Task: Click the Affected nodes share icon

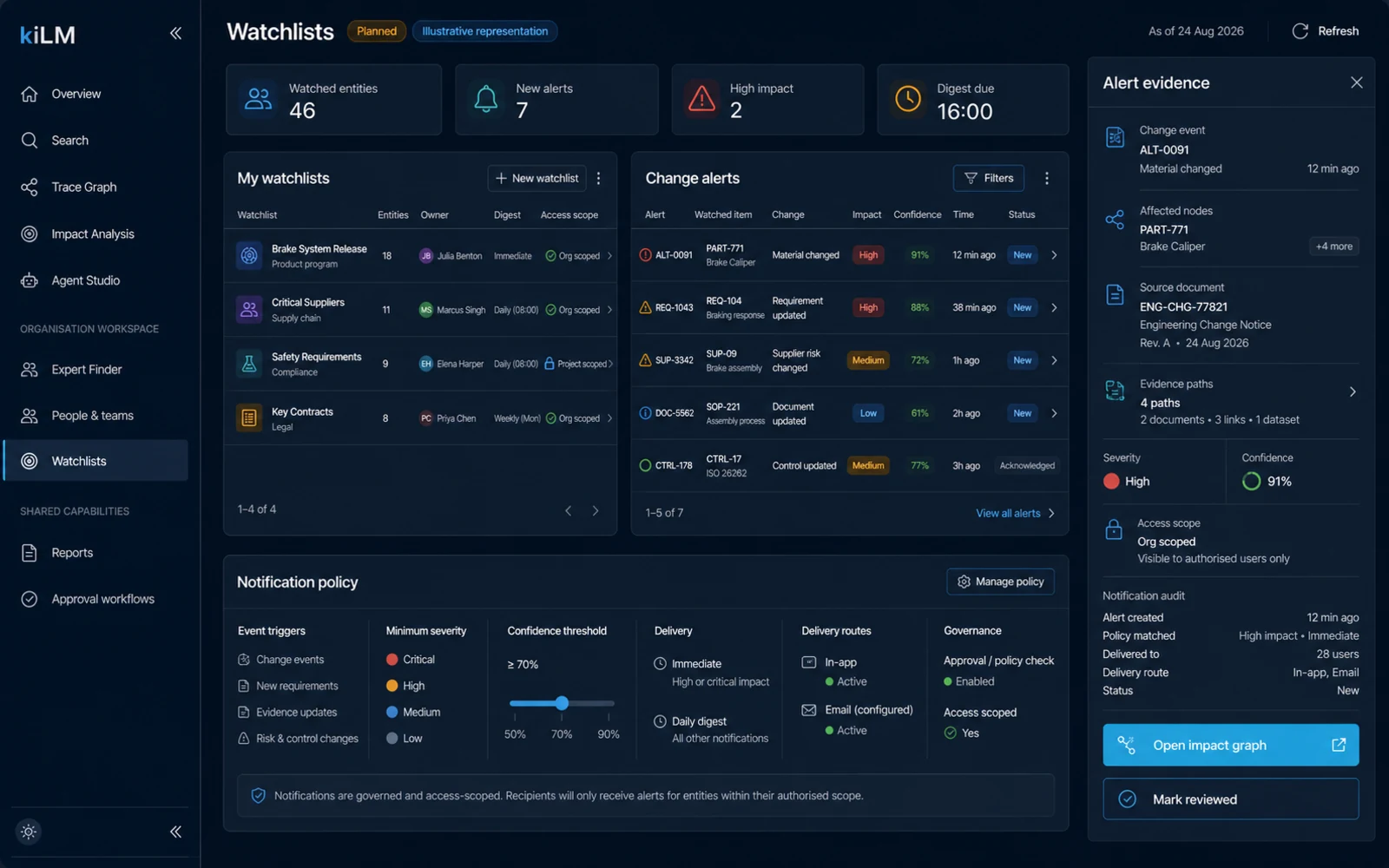Action: [1115, 220]
